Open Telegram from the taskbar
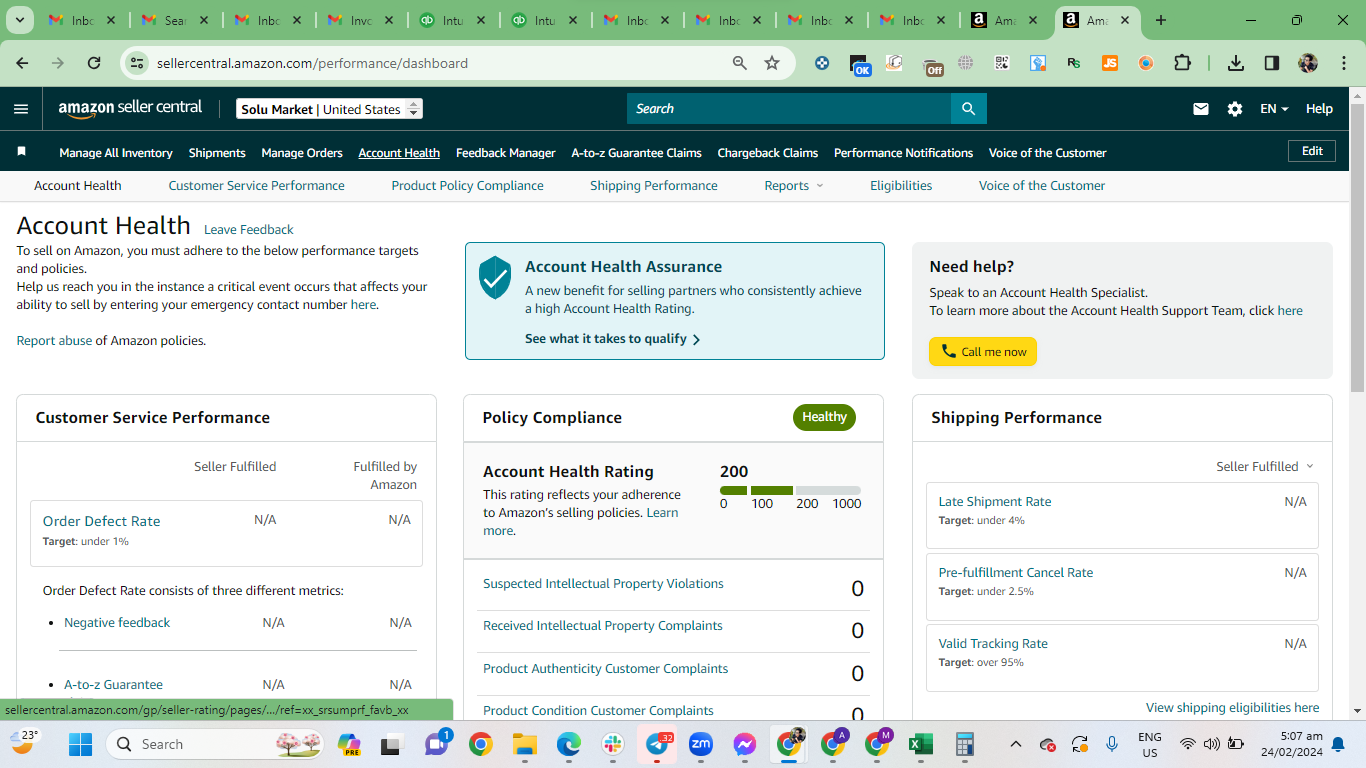This screenshot has height=768, width=1366. point(657,744)
